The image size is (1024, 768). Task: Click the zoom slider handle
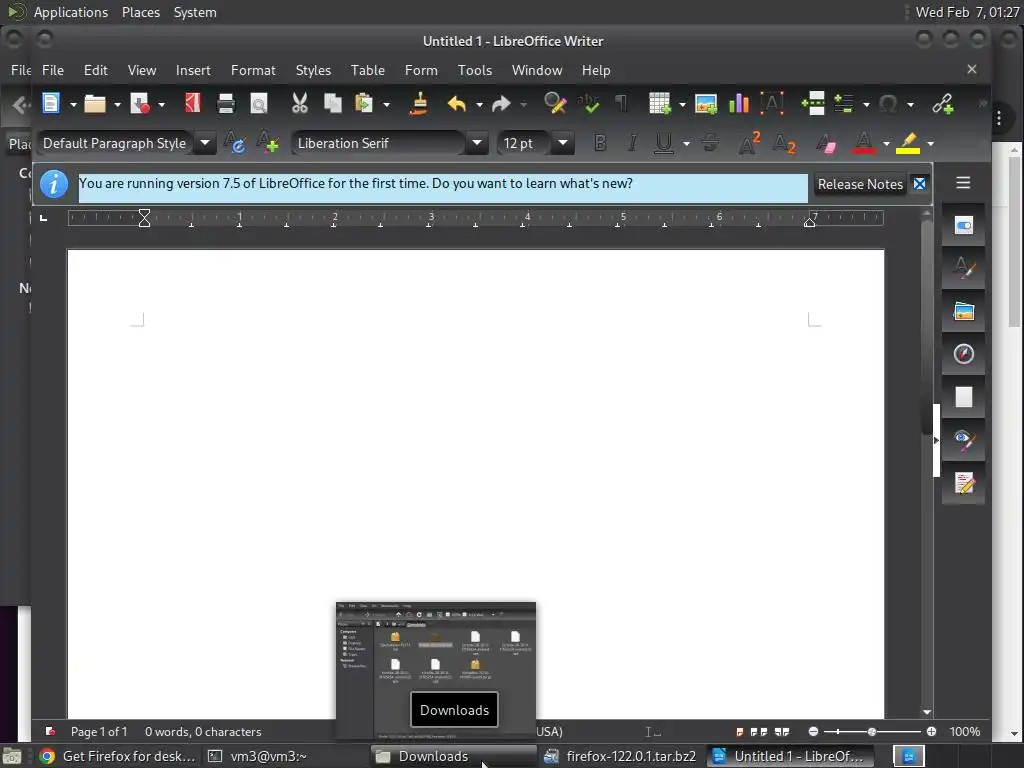point(871,731)
